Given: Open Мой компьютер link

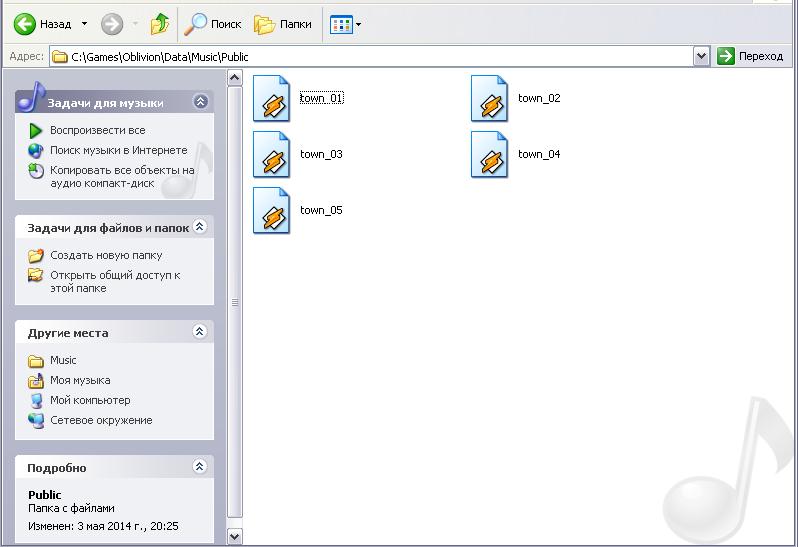Looking at the screenshot, I should coord(90,400).
